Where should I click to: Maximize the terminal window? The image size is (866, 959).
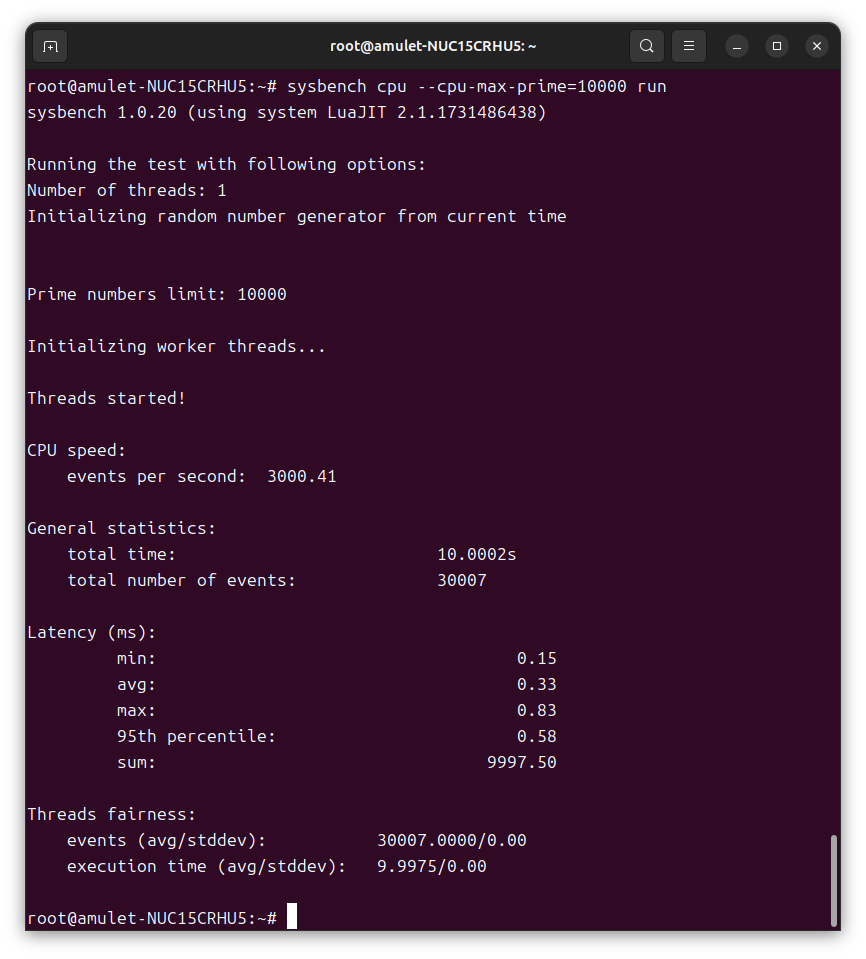777,46
